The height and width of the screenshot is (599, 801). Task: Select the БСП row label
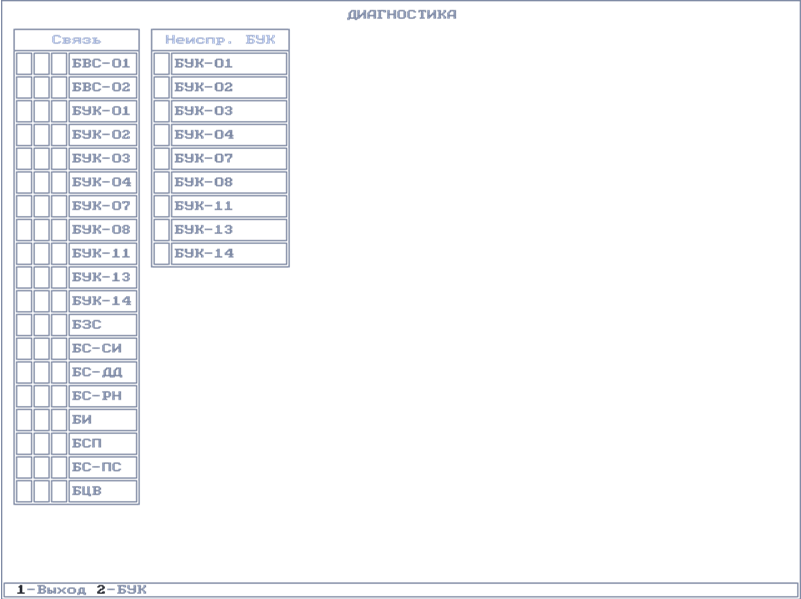point(103,444)
